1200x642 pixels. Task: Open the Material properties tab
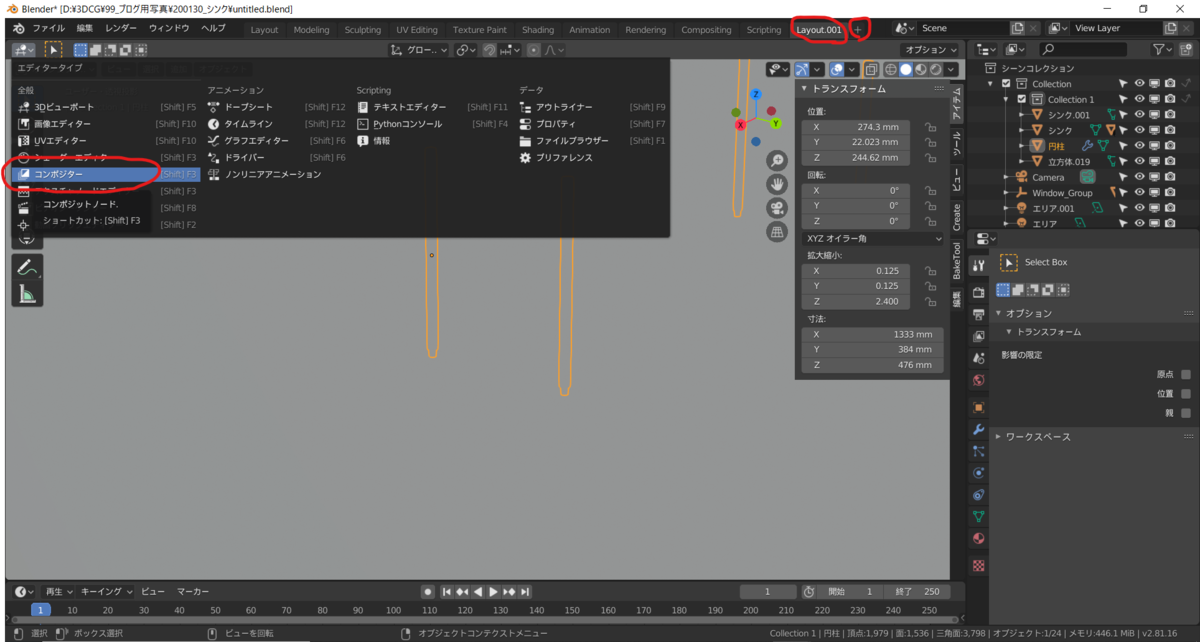pos(978,538)
